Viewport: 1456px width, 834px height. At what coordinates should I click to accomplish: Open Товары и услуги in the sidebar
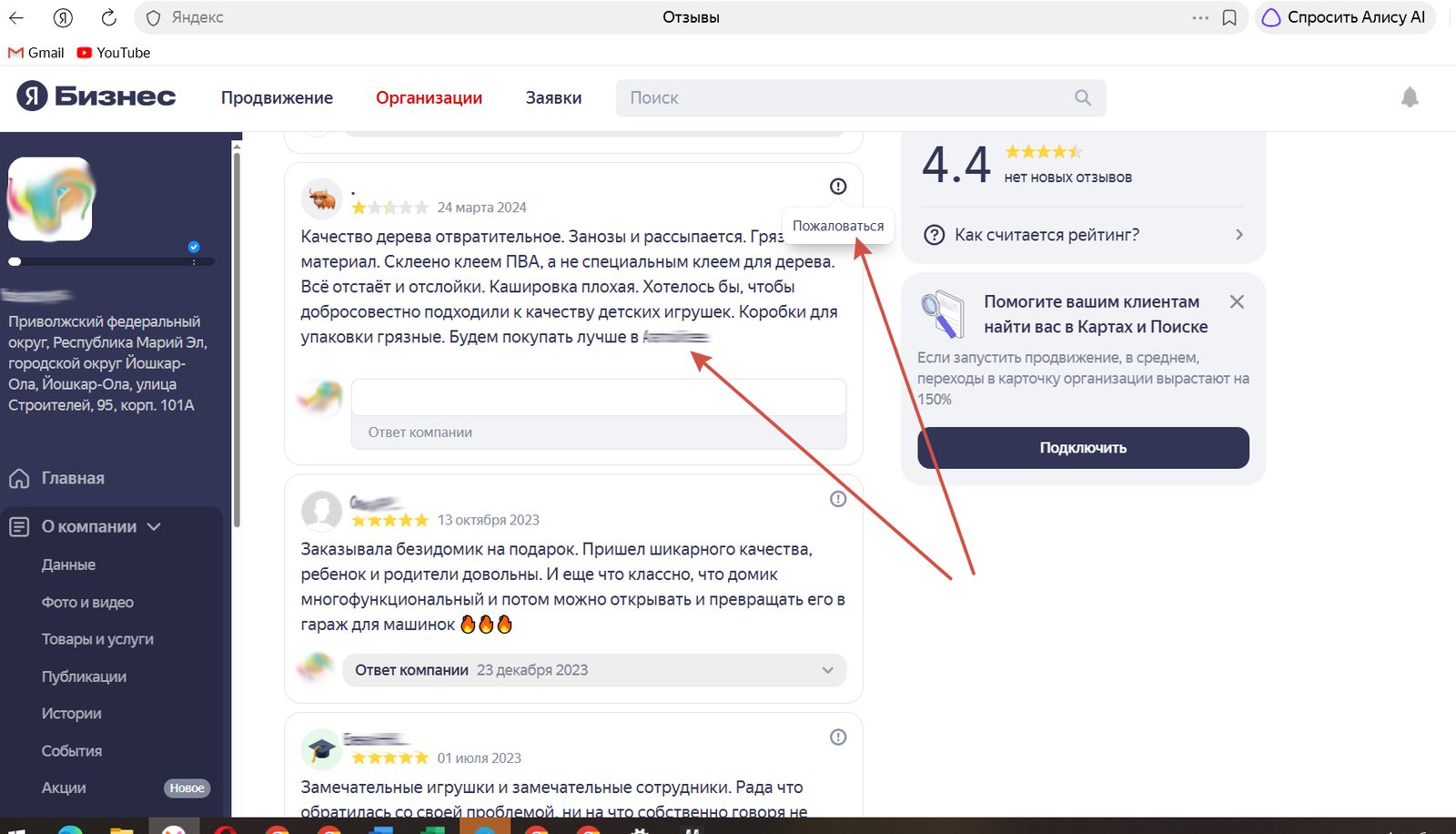(97, 639)
